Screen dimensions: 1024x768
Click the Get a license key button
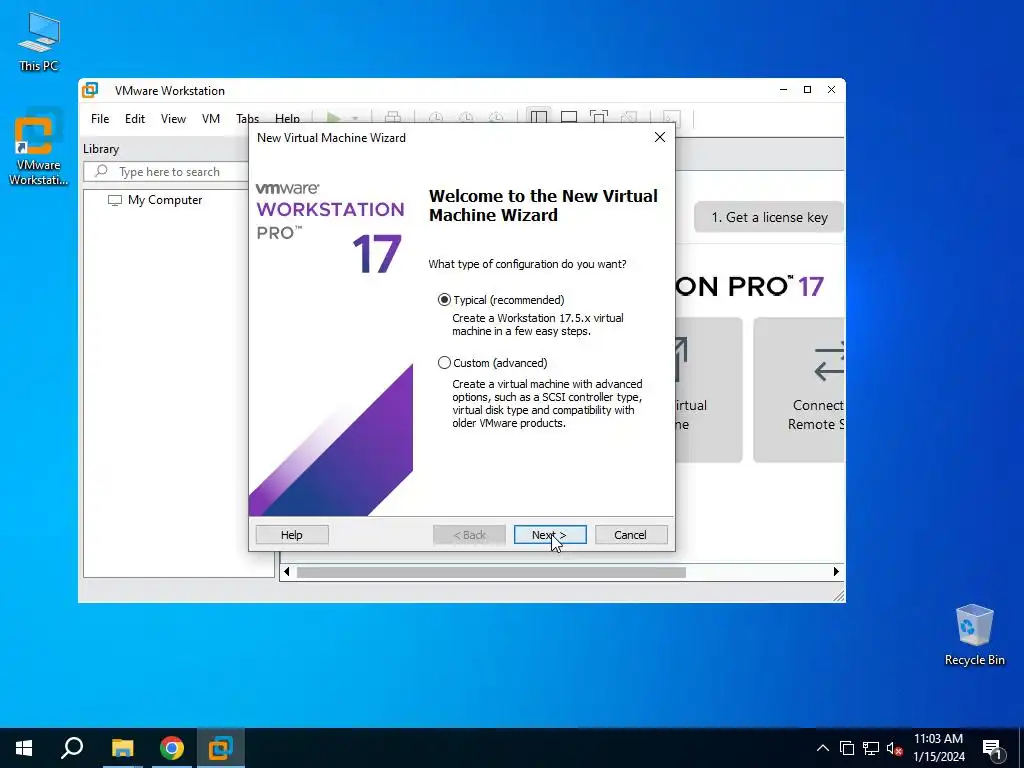769,217
